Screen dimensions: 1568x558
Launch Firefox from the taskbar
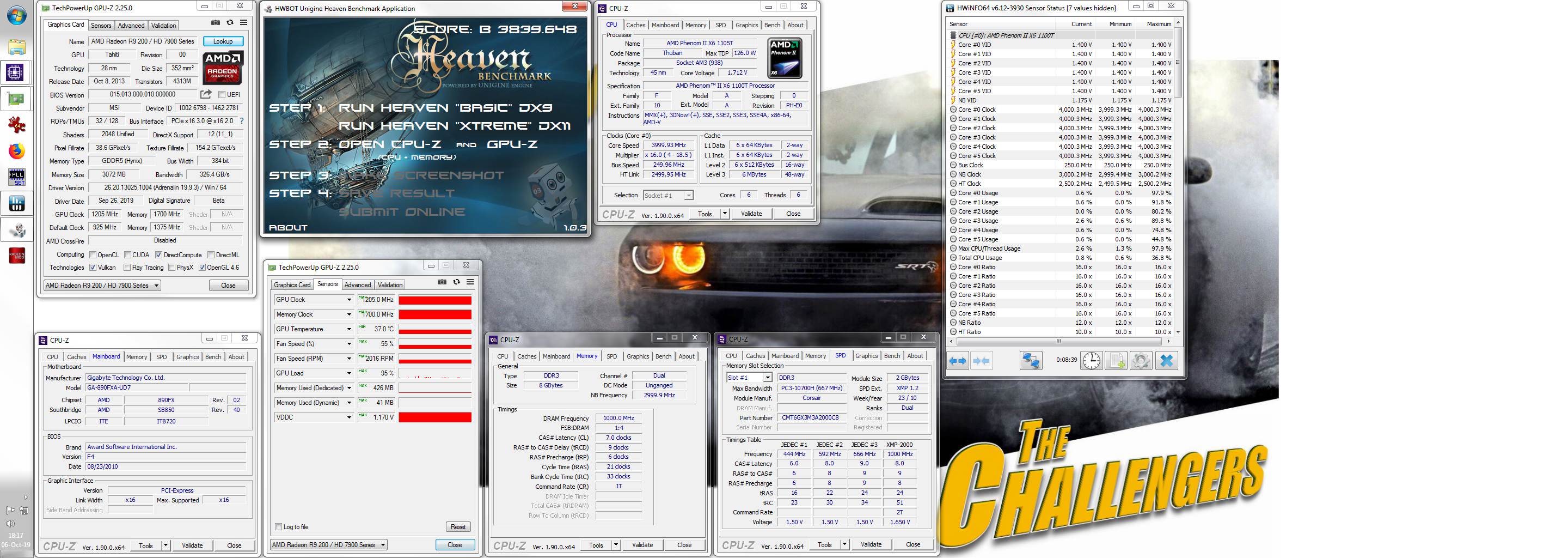(16, 150)
